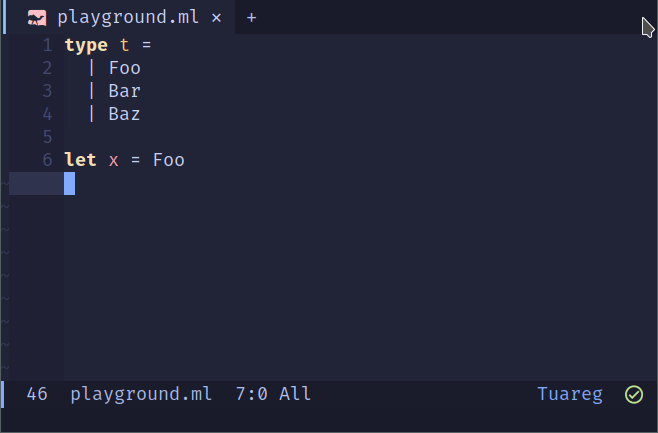The image size is (658, 433).
Task: Place the cursor on the let keyword
Action: point(81,160)
